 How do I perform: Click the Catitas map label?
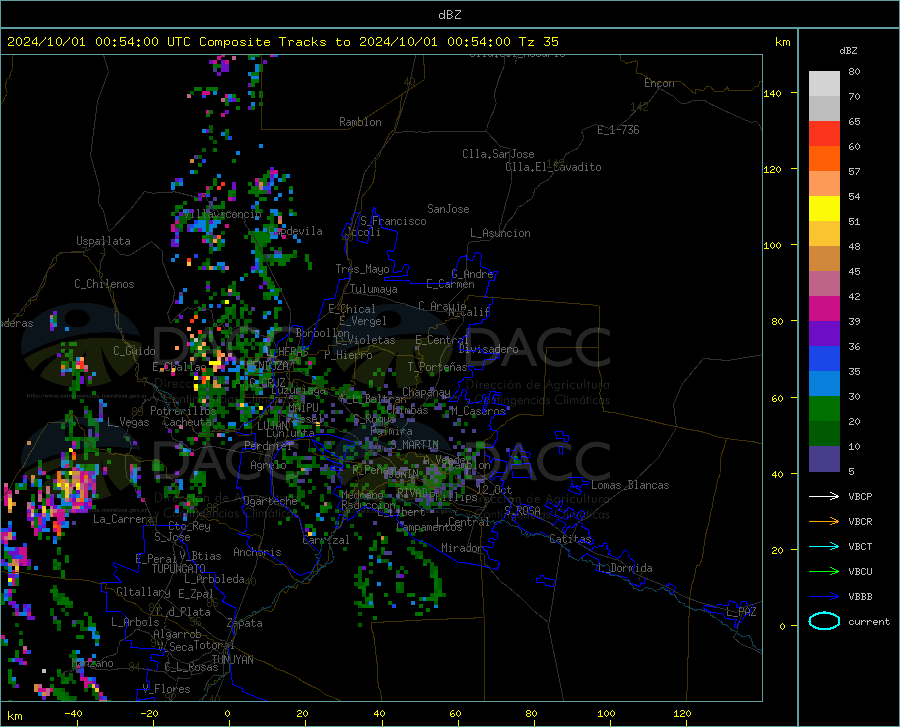(x=570, y=539)
